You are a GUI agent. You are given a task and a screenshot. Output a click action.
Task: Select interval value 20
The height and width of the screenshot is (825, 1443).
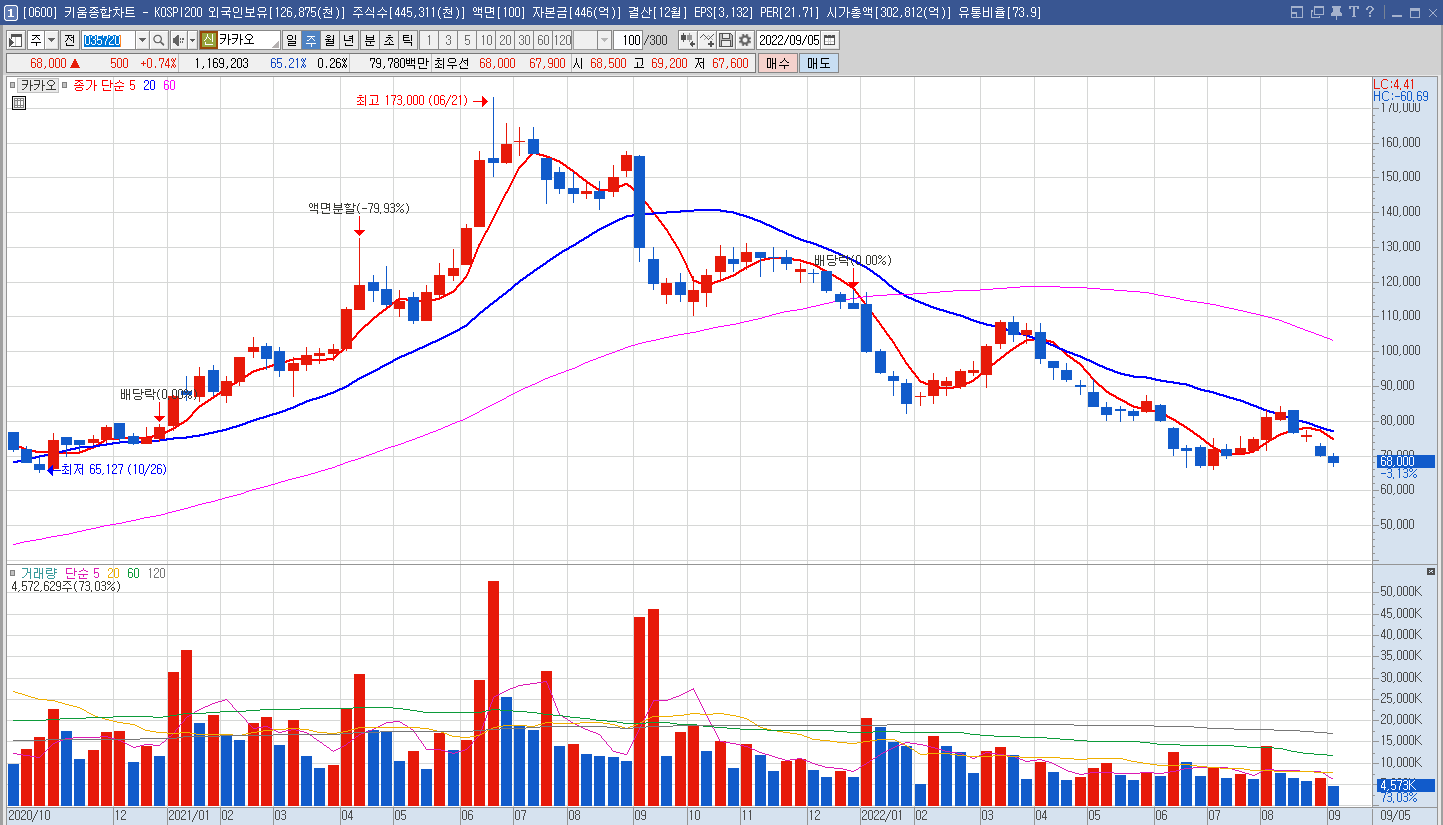tap(505, 40)
